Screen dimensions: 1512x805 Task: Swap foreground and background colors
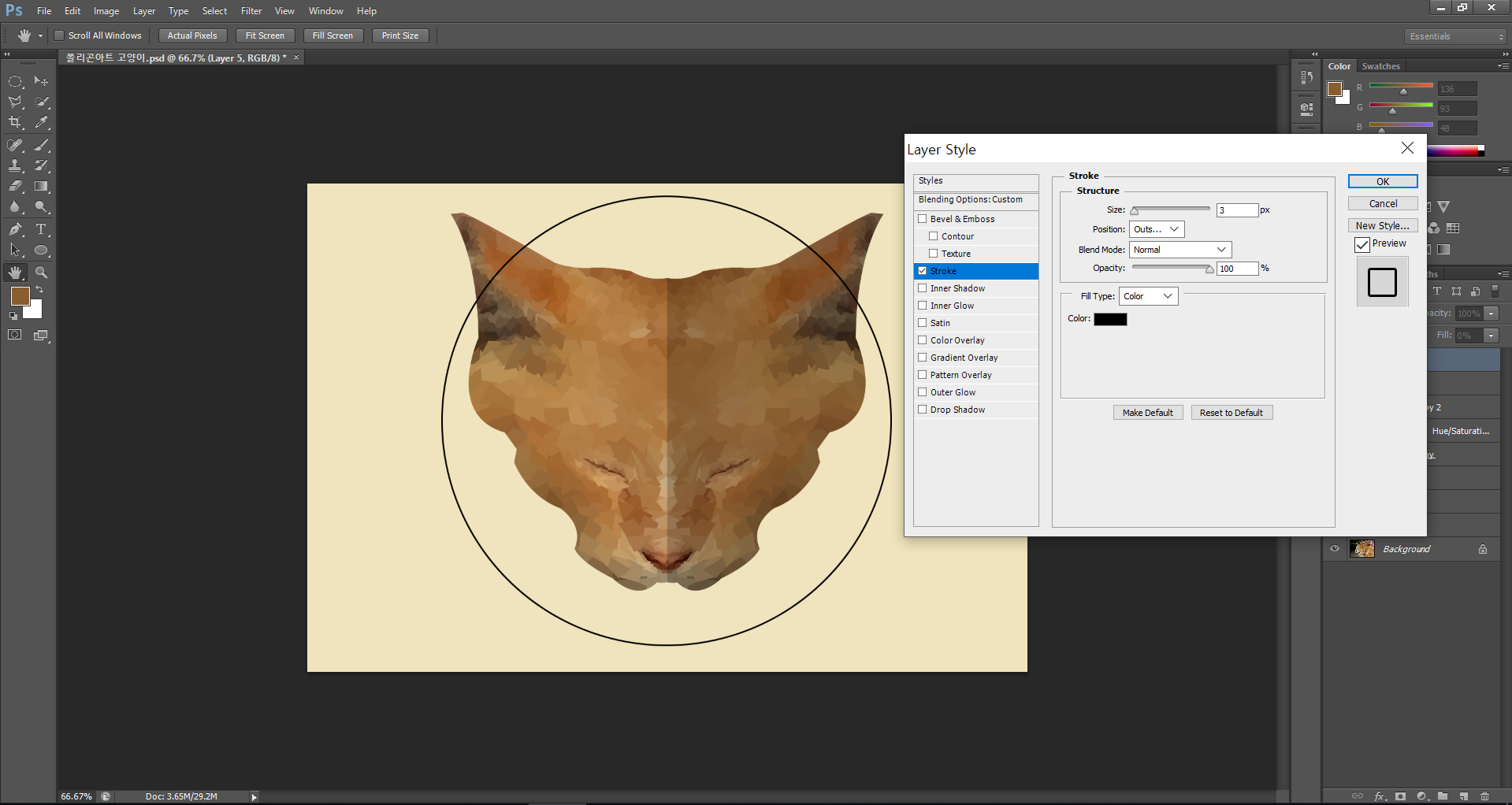[x=39, y=290]
